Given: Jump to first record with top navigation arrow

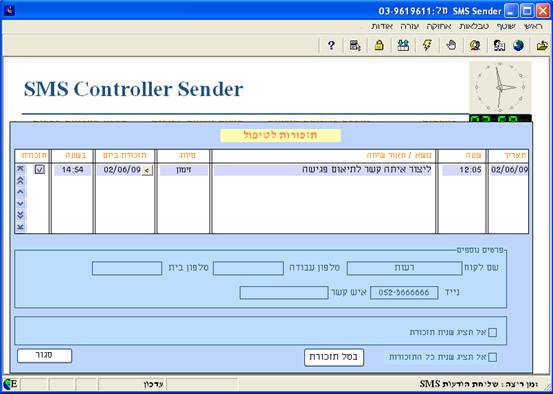Looking at the screenshot, I should (20, 169).
